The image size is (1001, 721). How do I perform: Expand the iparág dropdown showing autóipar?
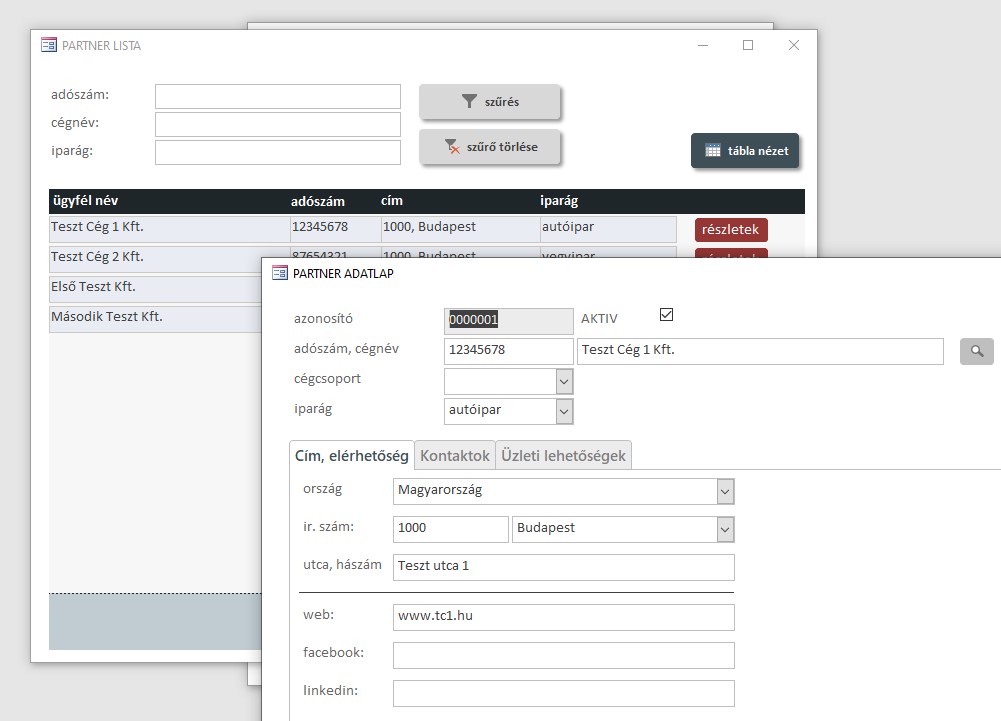coord(564,411)
